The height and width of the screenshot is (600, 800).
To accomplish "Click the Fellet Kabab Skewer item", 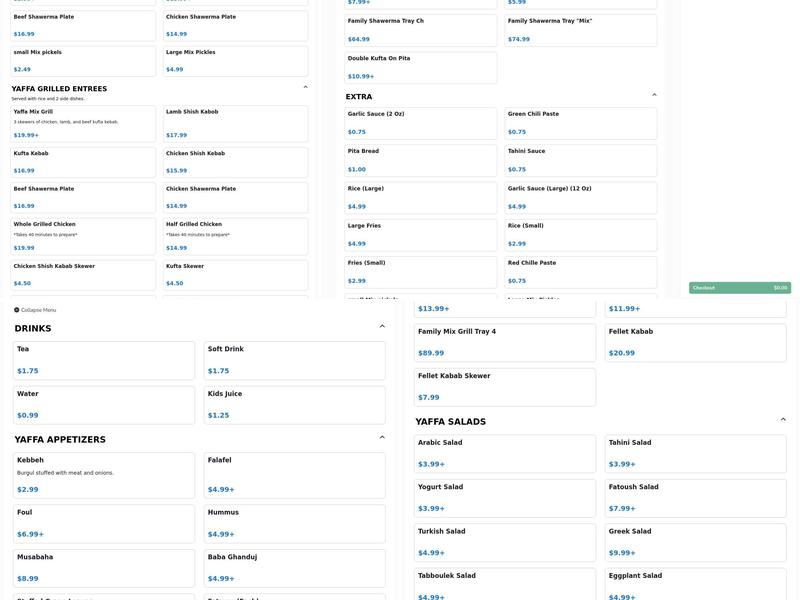I will (505, 387).
